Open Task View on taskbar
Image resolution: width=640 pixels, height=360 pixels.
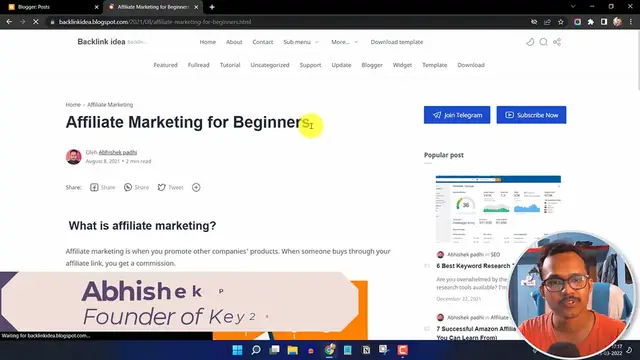274,350
